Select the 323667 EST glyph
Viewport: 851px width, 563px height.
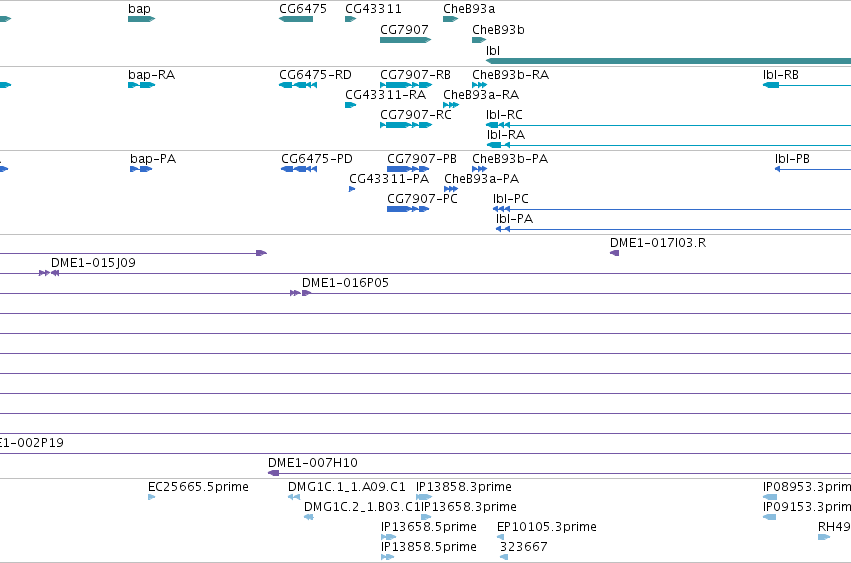[504, 557]
